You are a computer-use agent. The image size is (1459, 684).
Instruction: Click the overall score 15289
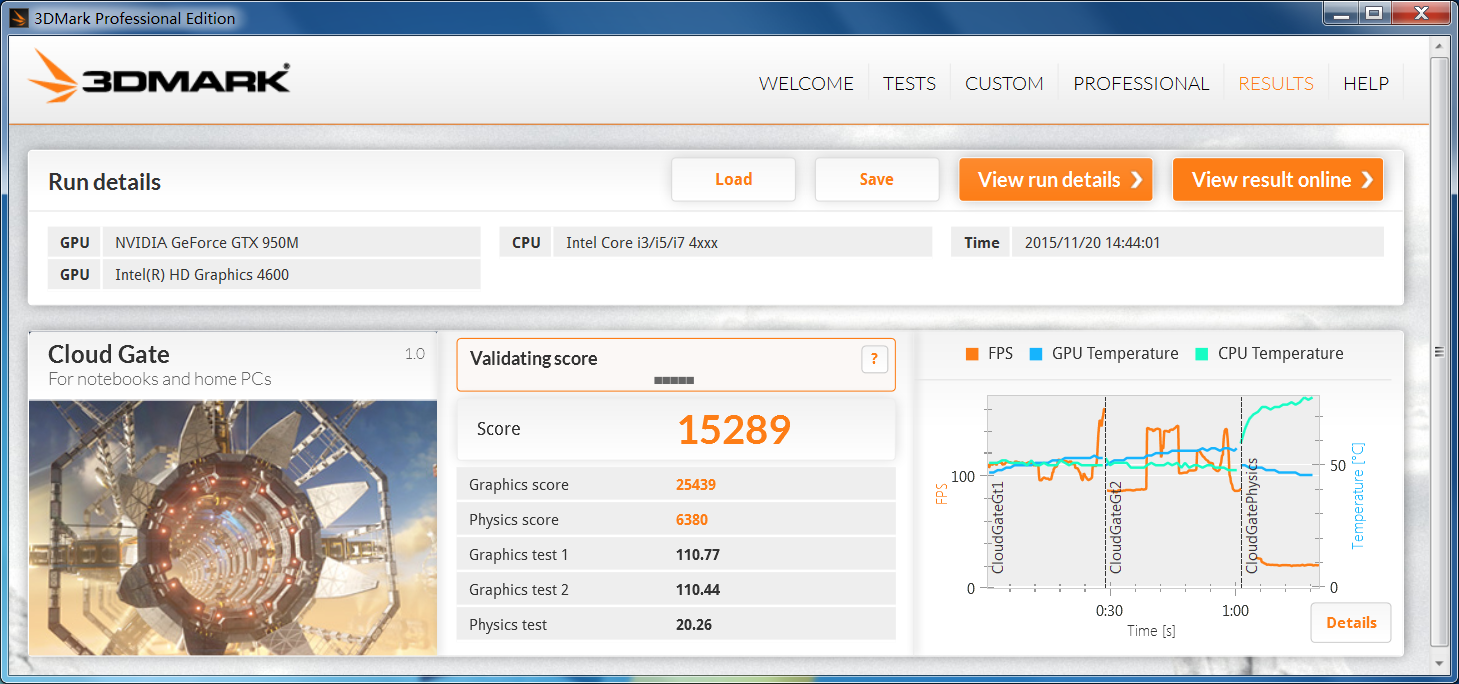734,429
